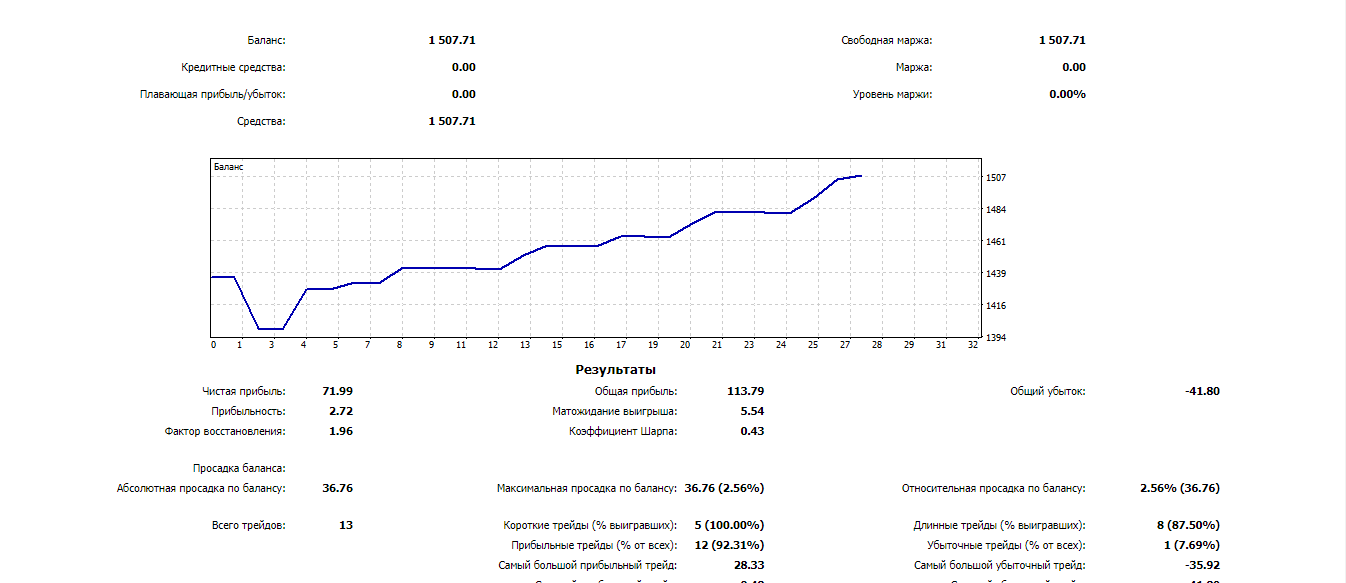Click the 'Фактор восстановления:' label
The image size is (1346, 583).
(x=225, y=432)
